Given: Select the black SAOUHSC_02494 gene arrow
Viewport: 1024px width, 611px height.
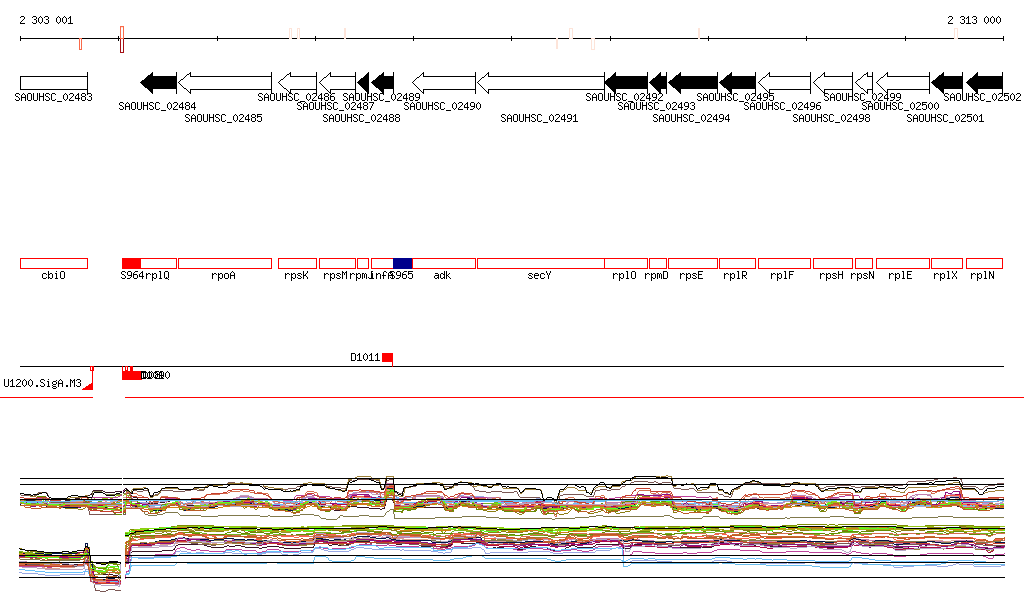Looking at the screenshot, I should pyautogui.click(x=693, y=82).
